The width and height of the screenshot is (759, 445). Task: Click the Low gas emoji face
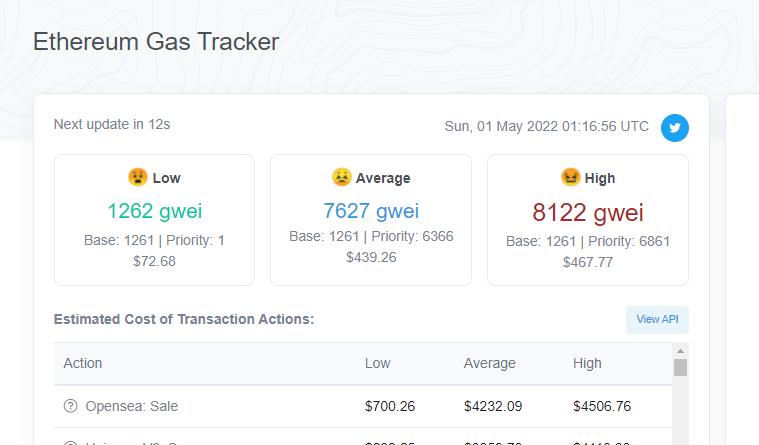[137, 177]
